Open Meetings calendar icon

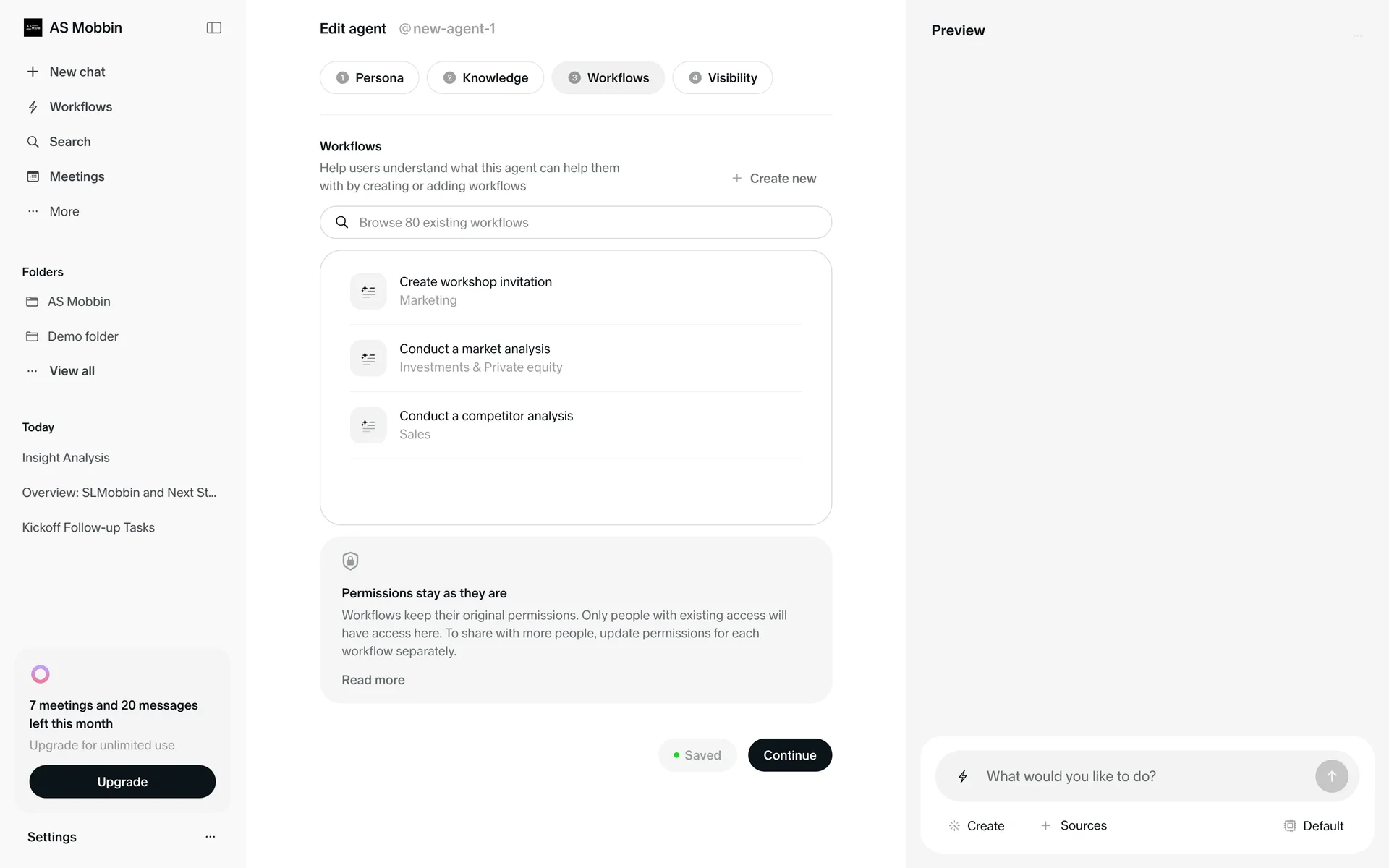click(33, 176)
